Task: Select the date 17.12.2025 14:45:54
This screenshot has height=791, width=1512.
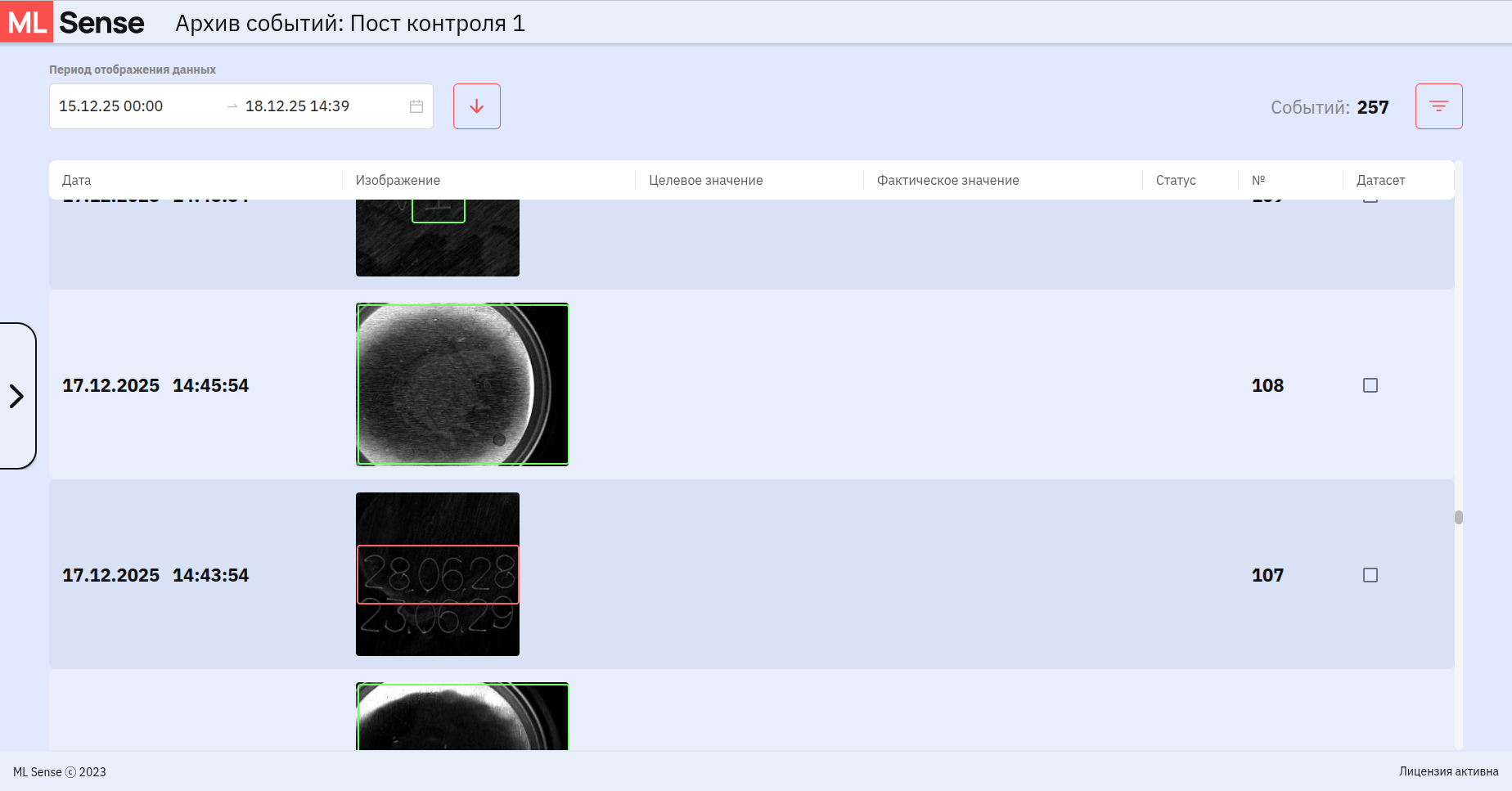Action: click(x=155, y=385)
